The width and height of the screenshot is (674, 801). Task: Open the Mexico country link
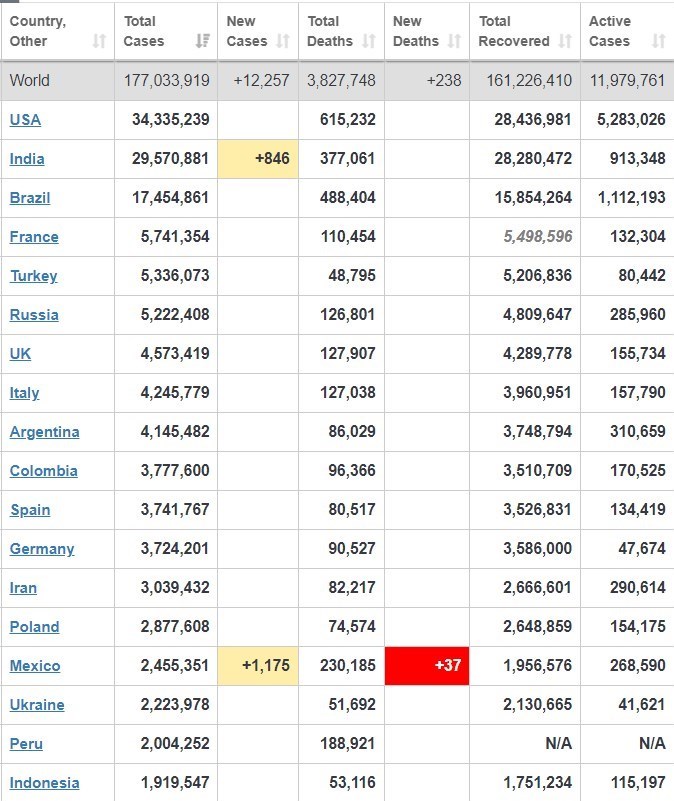point(35,666)
